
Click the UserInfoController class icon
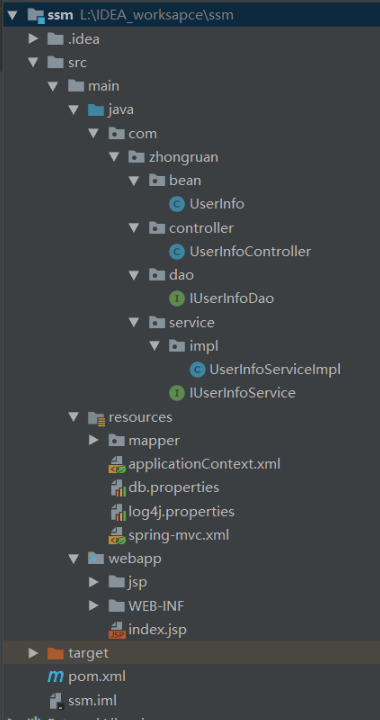pyautogui.click(x=177, y=251)
